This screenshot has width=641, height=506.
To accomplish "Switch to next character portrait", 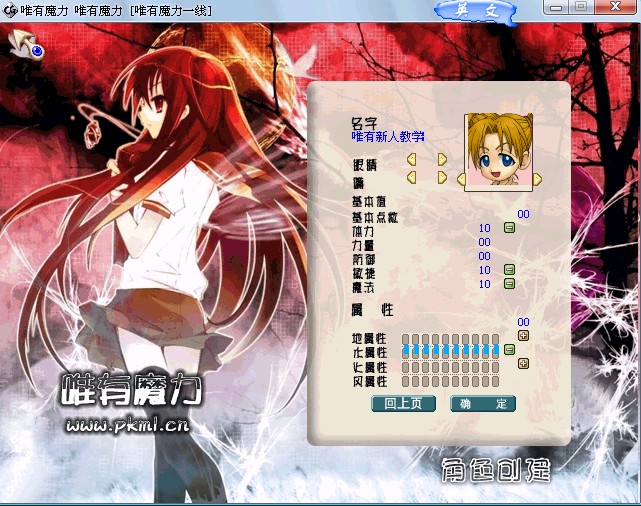I will click(x=537, y=179).
